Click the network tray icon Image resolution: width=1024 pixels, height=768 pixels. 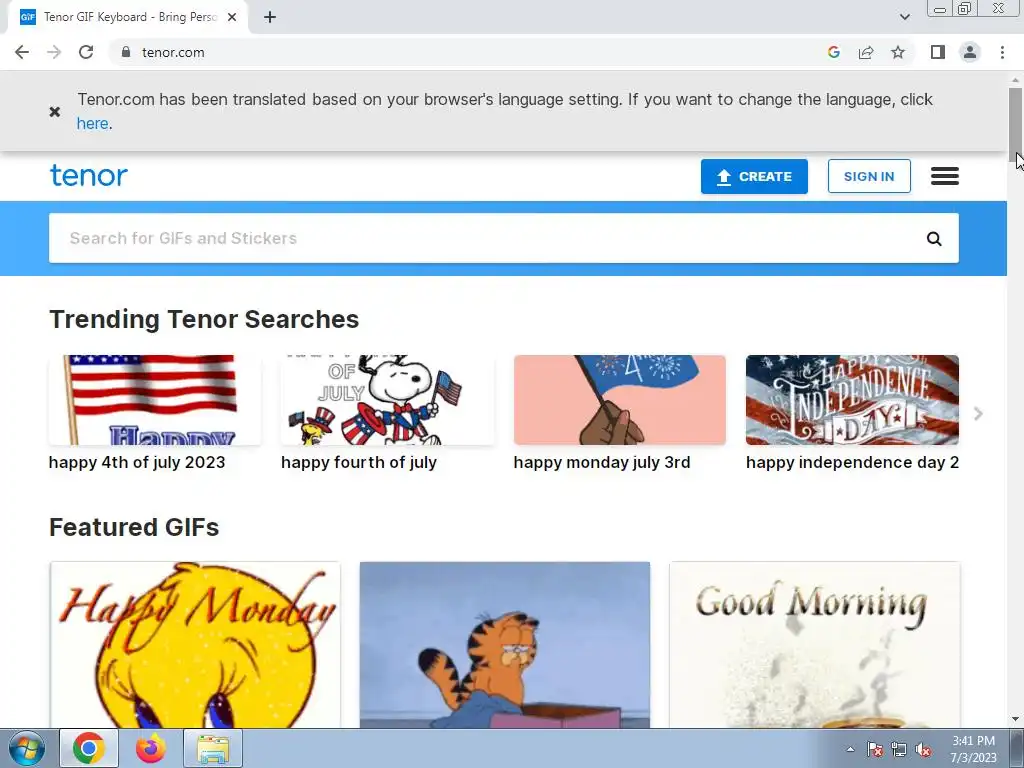tap(899, 749)
